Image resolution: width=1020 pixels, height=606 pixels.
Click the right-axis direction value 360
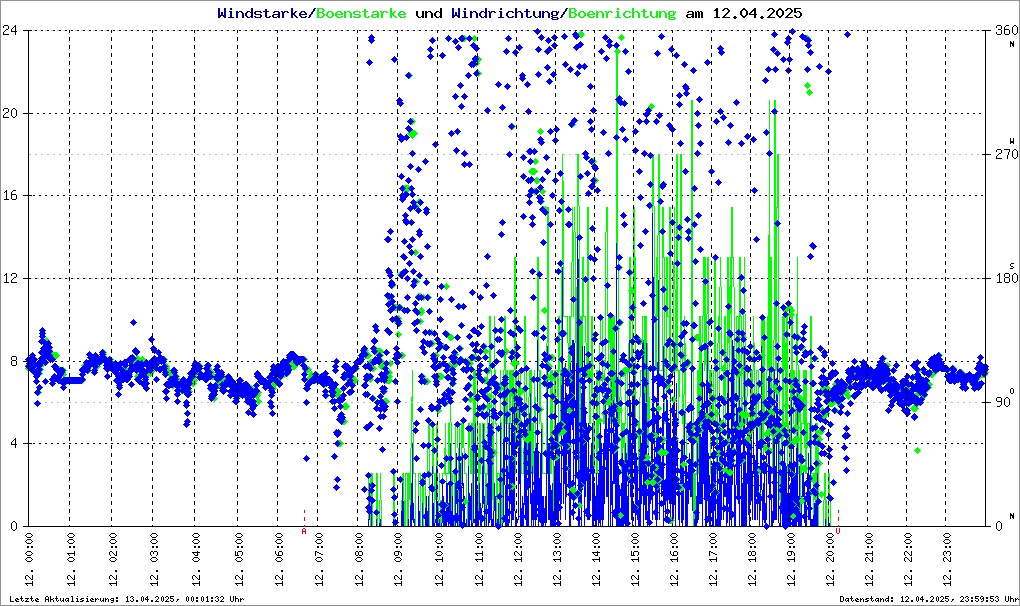(1007, 30)
